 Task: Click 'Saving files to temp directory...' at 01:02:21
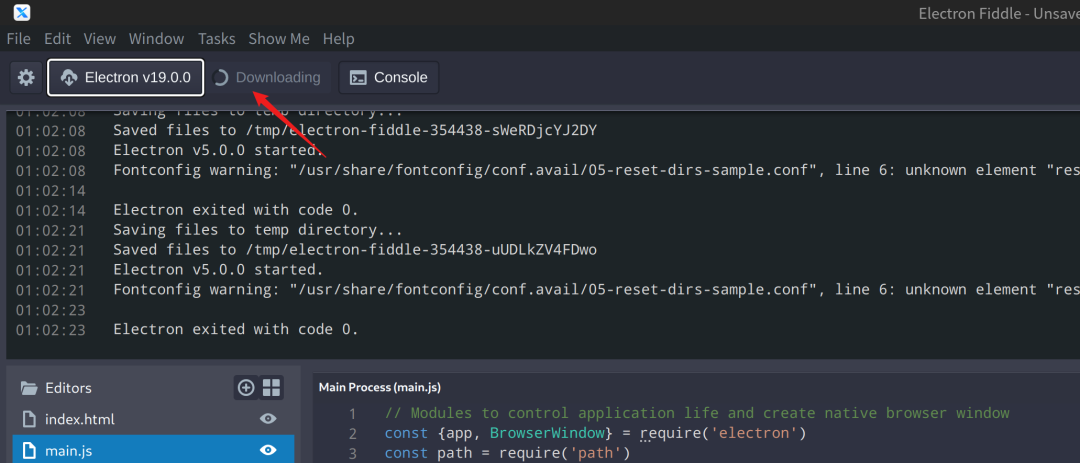tap(258, 229)
